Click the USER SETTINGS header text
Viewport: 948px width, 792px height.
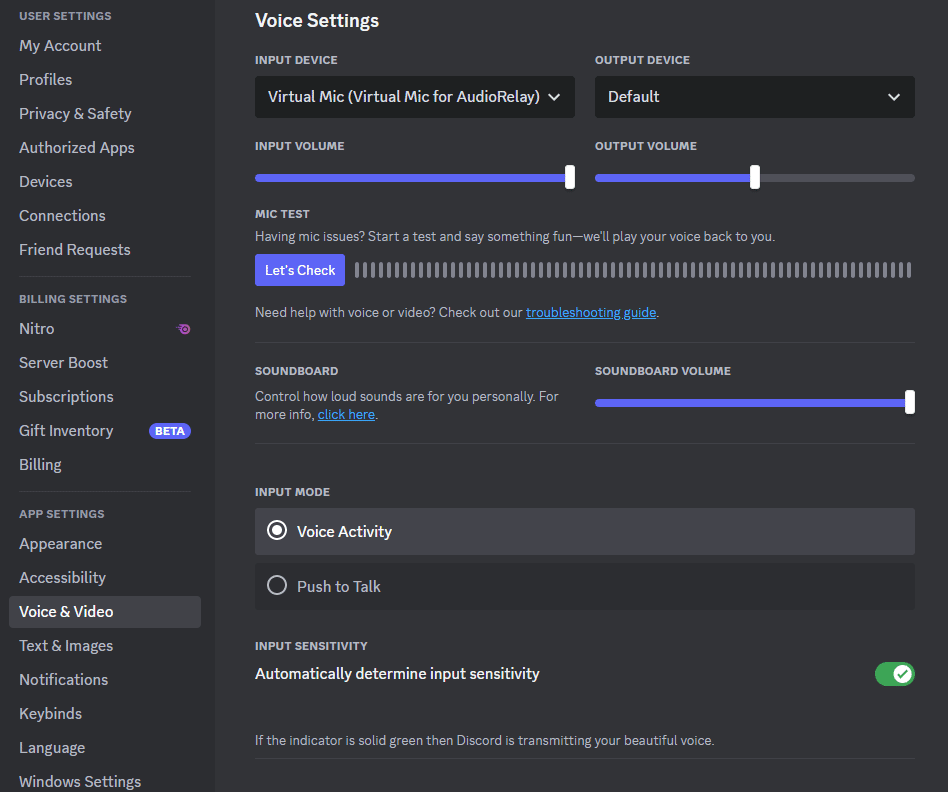click(65, 16)
